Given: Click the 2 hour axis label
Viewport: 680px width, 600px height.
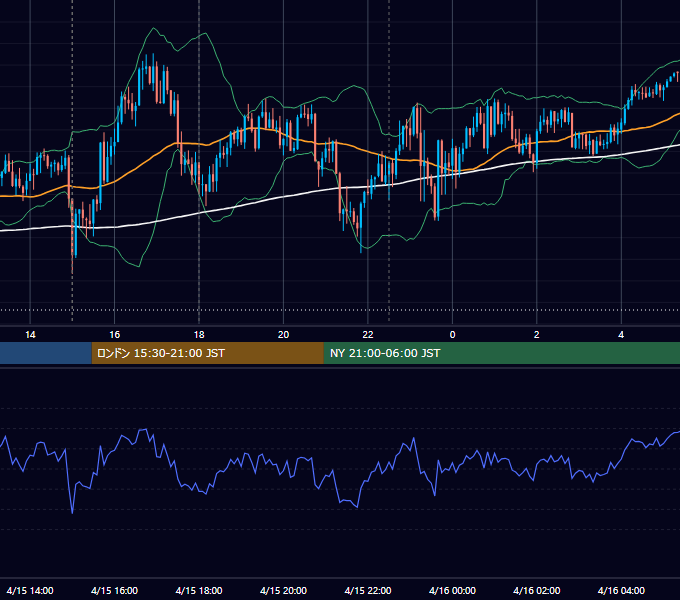Looking at the screenshot, I should click(x=536, y=335).
